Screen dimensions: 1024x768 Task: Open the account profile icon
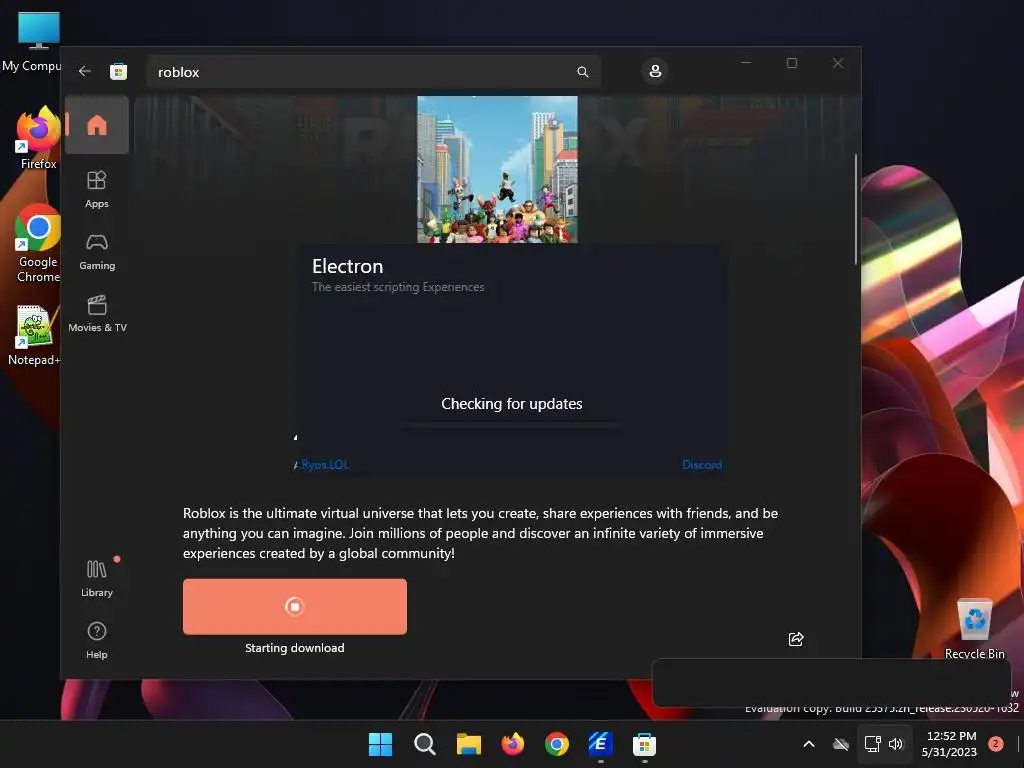coord(655,71)
